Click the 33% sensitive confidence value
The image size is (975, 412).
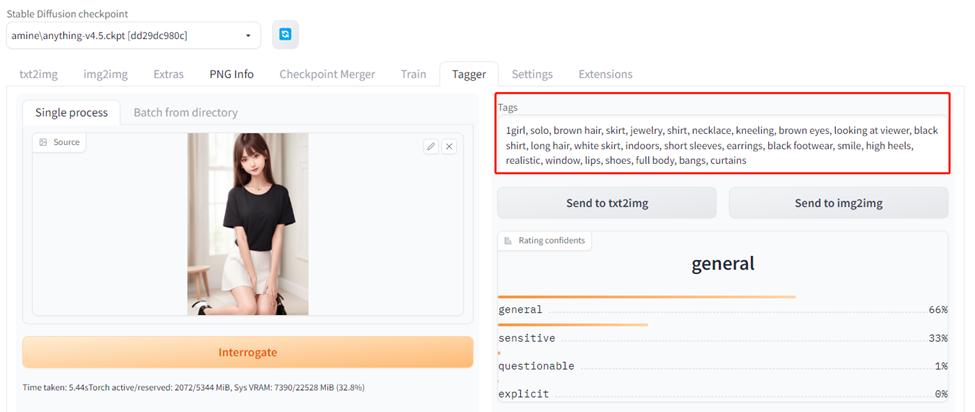pyautogui.click(x=938, y=338)
